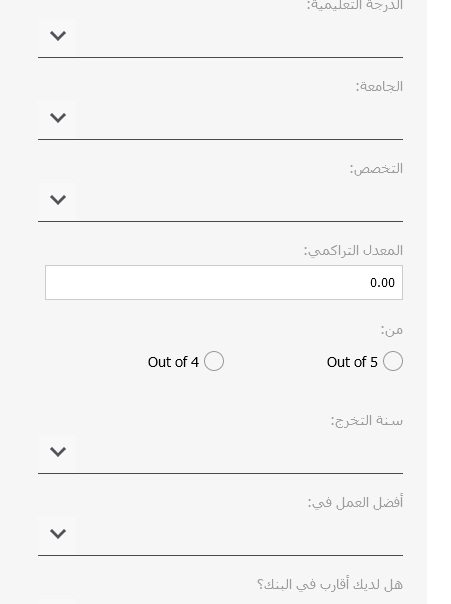
Task: Click the "Out of 5" label text
Action: click(x=352, y=362)
